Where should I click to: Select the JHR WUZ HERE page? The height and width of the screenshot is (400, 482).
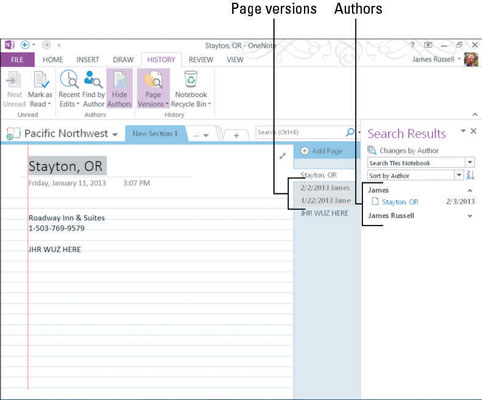pyautogui.click(x=324, y=213)
